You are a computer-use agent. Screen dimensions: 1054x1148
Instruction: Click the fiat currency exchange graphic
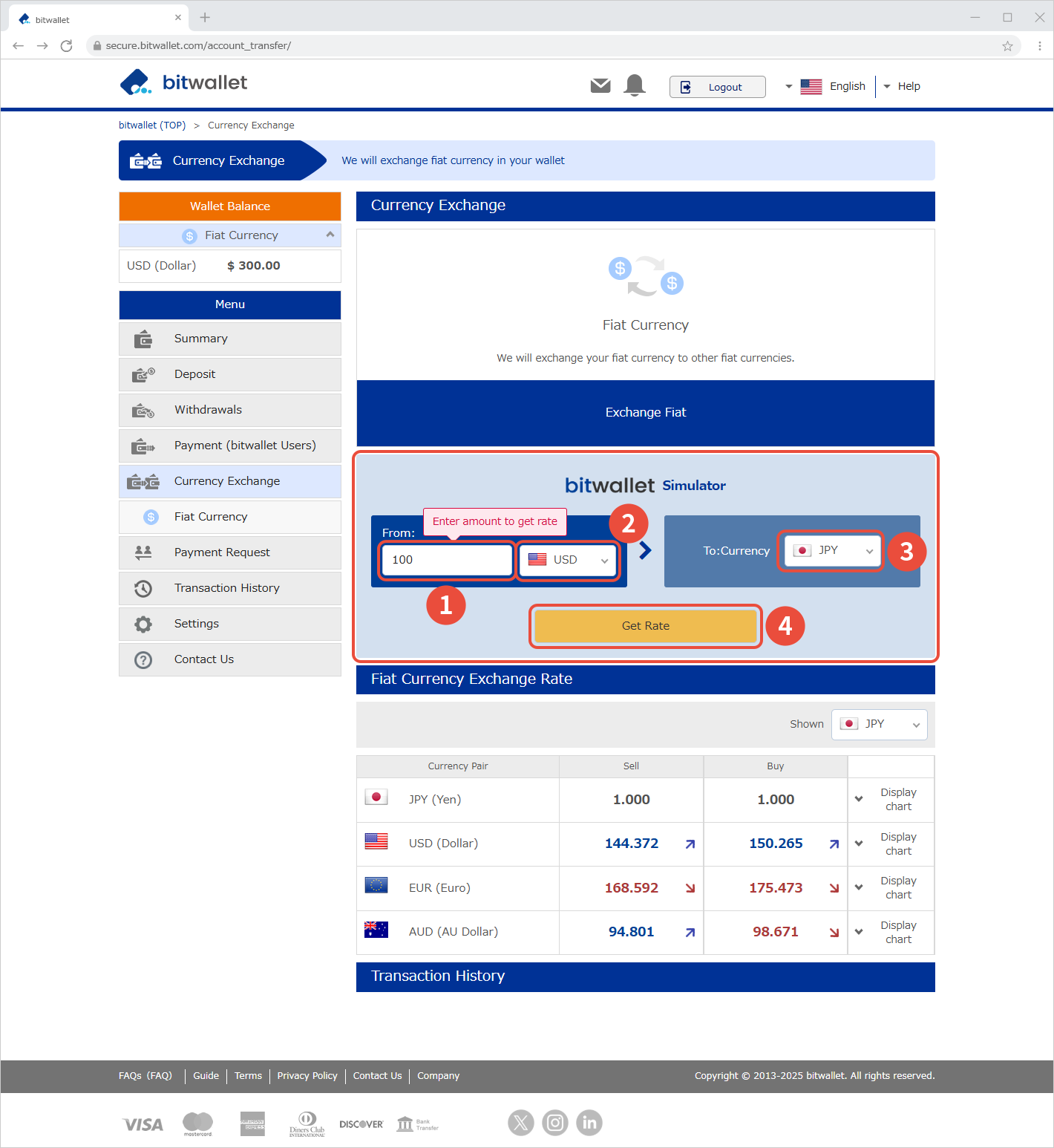646,275
